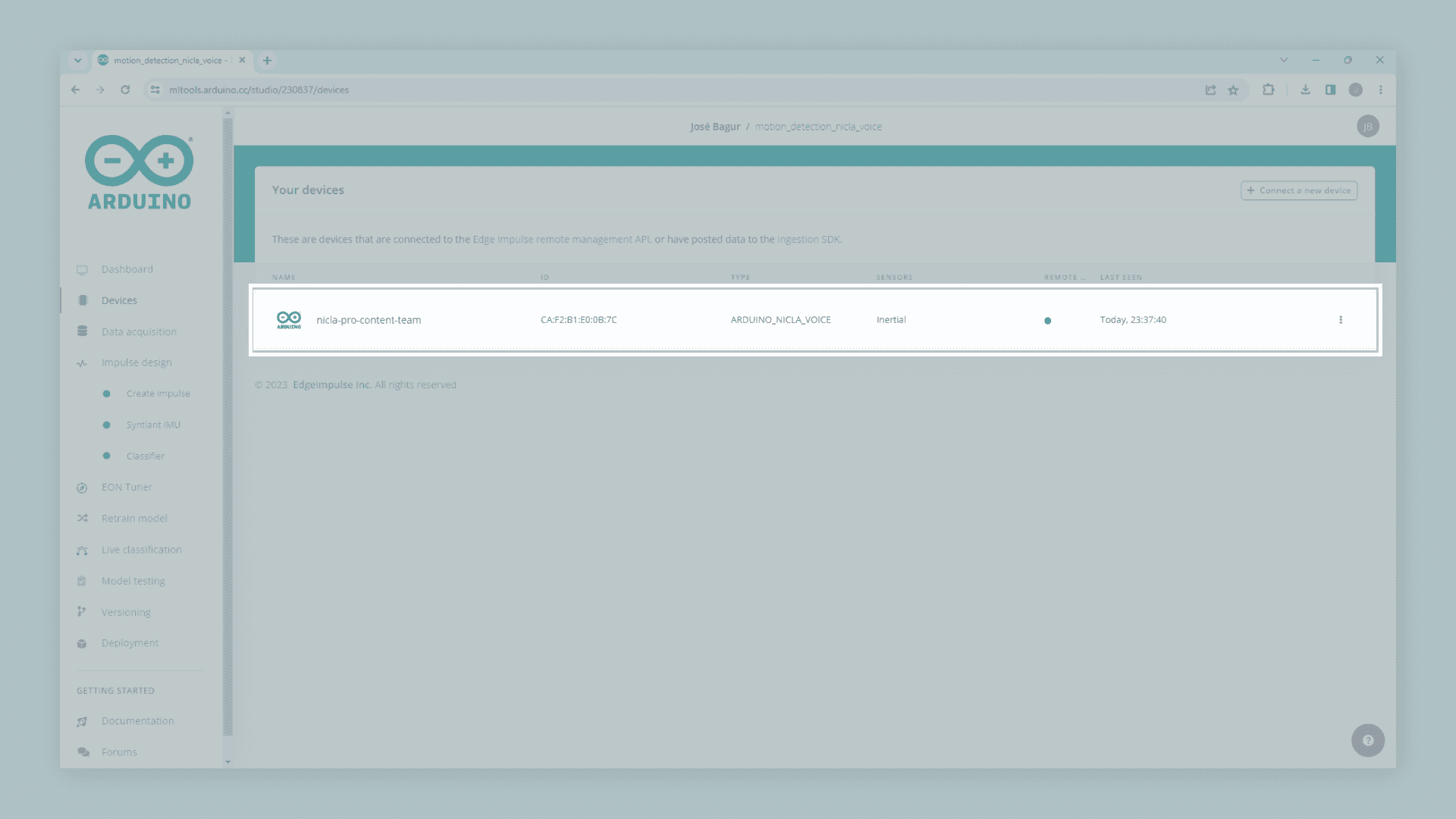This screenshot has height=819, width=1456.
Task: Open the Dashboard page from sidebar
Action: [127, 269]
